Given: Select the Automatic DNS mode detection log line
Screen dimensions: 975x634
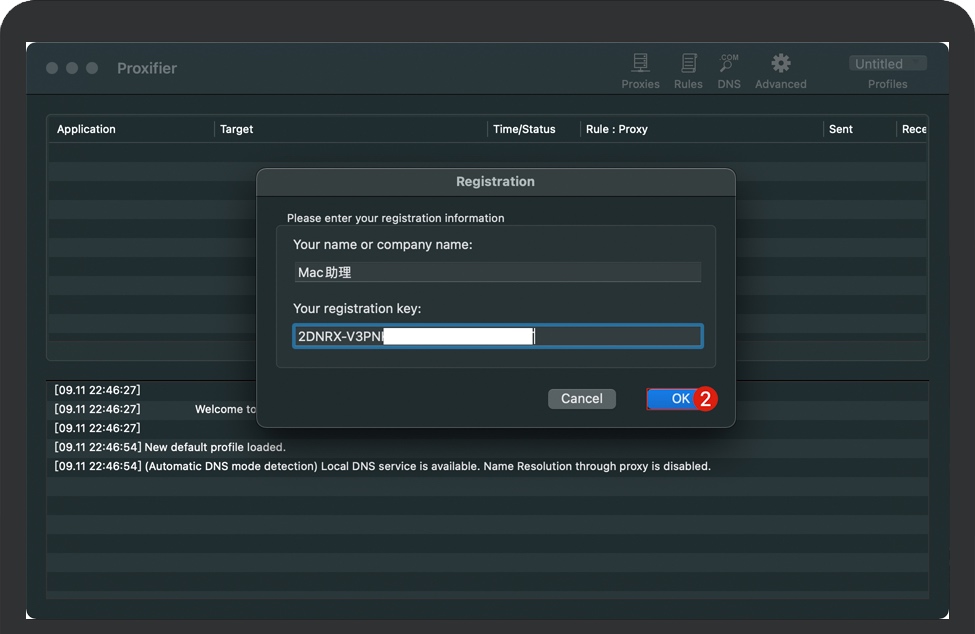Looking at the screenshot, I should click(488, 466).
